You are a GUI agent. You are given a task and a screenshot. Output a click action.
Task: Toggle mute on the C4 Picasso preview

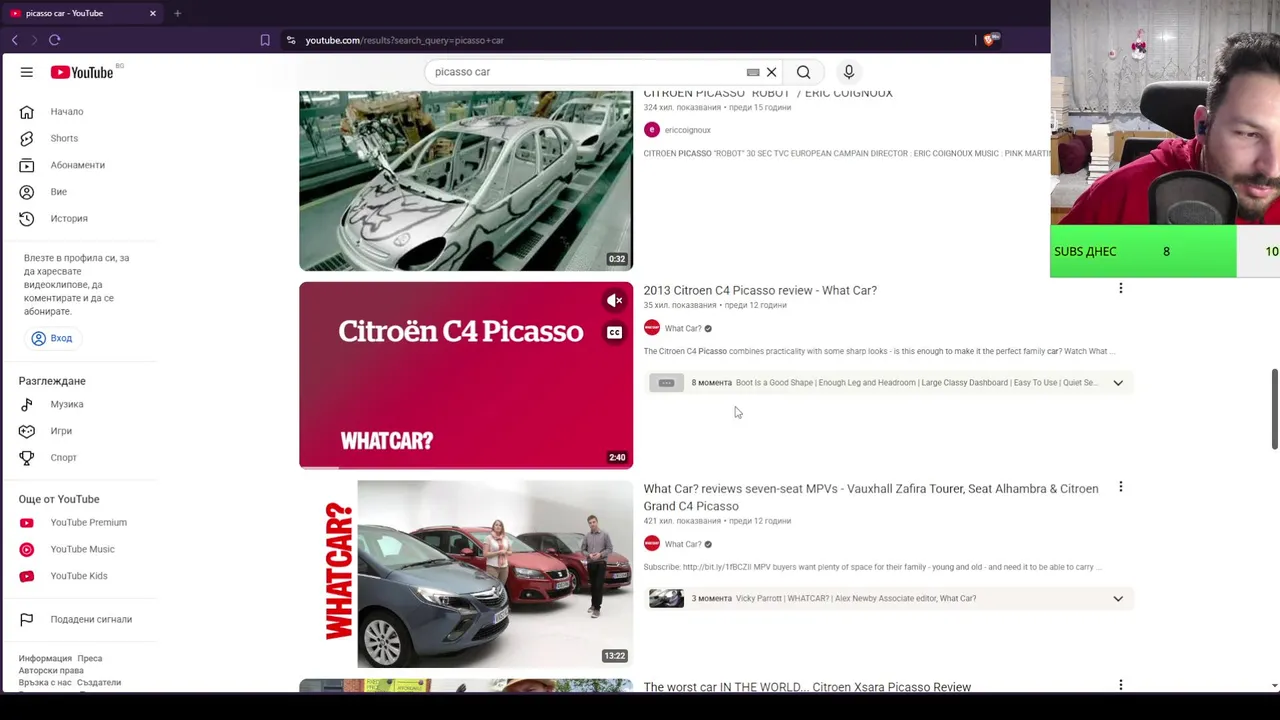click(614, 301)
